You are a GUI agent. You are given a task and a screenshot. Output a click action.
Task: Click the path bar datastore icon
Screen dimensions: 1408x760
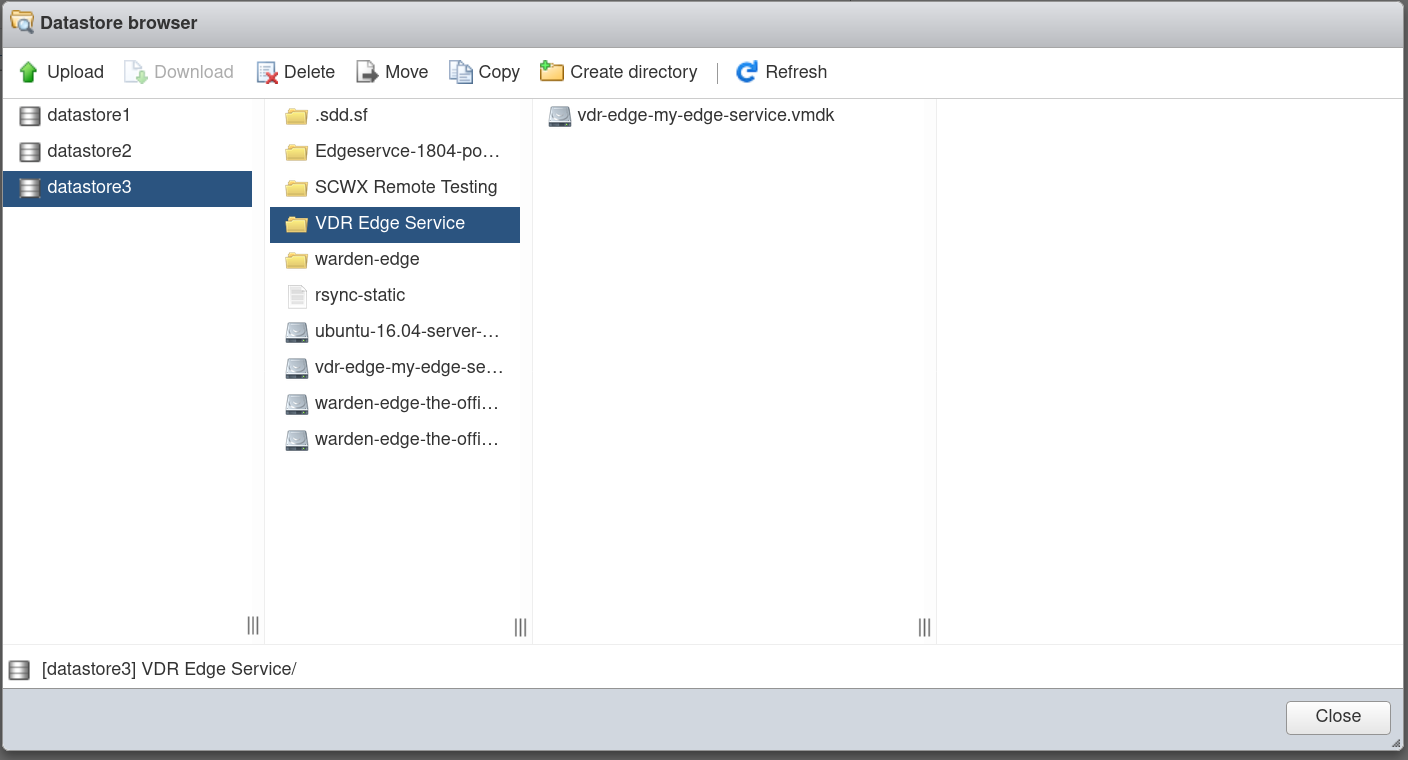pos(19,670)
